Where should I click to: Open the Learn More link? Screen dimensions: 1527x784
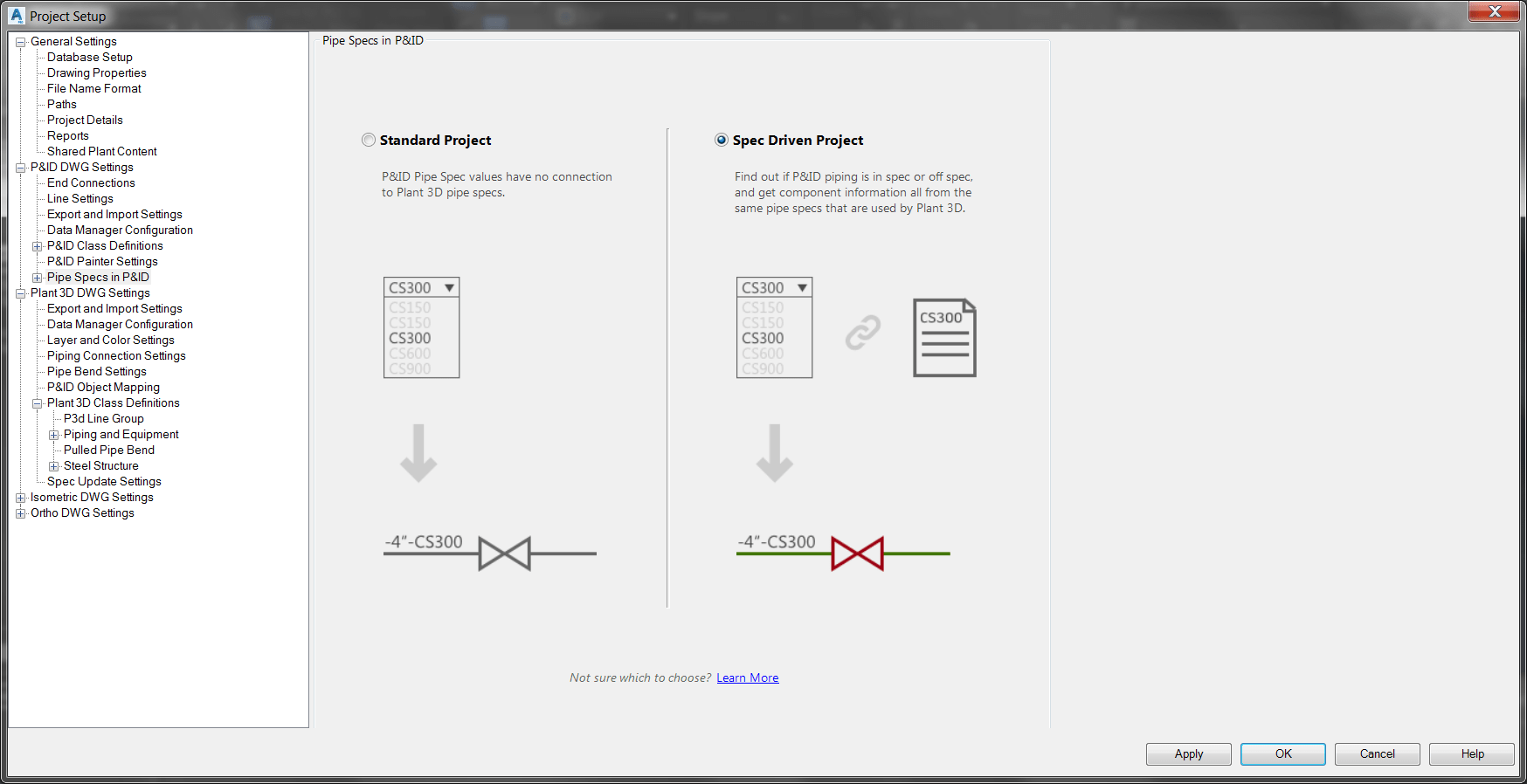pos(748,678)
